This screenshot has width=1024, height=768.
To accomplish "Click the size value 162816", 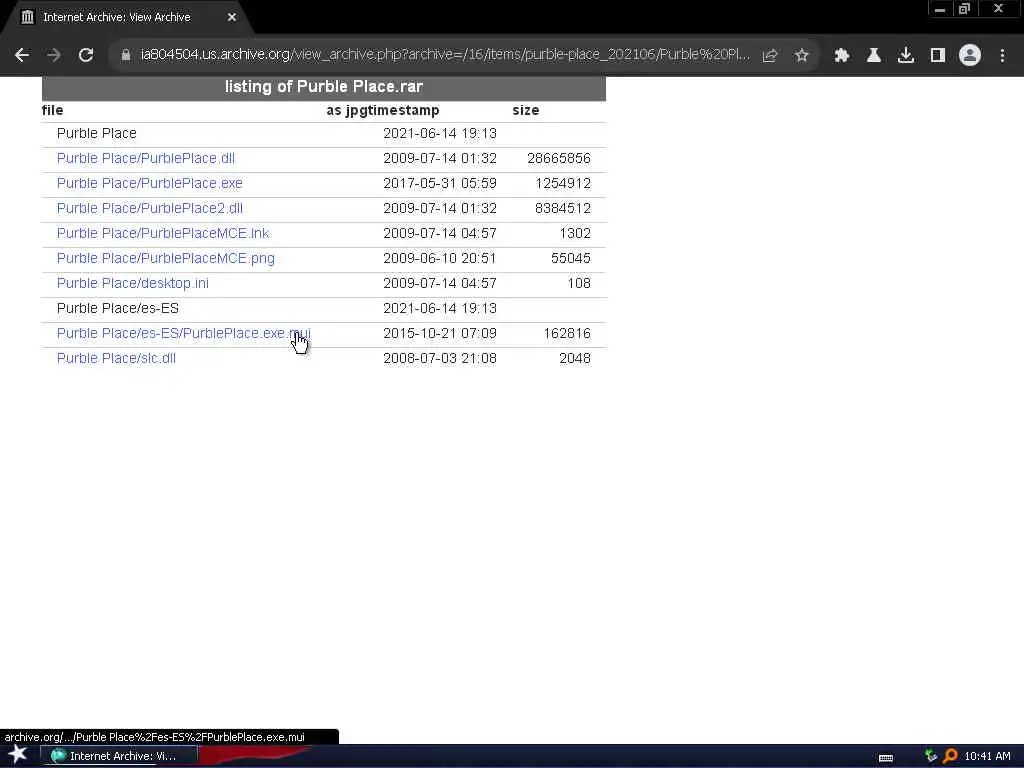I will pos(567,334).
